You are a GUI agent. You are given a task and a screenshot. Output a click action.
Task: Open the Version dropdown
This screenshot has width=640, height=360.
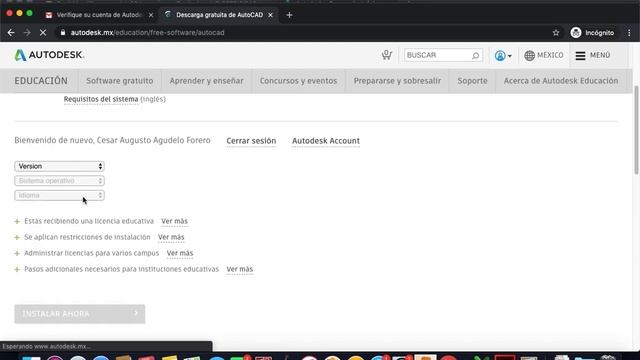click(59, 166)
